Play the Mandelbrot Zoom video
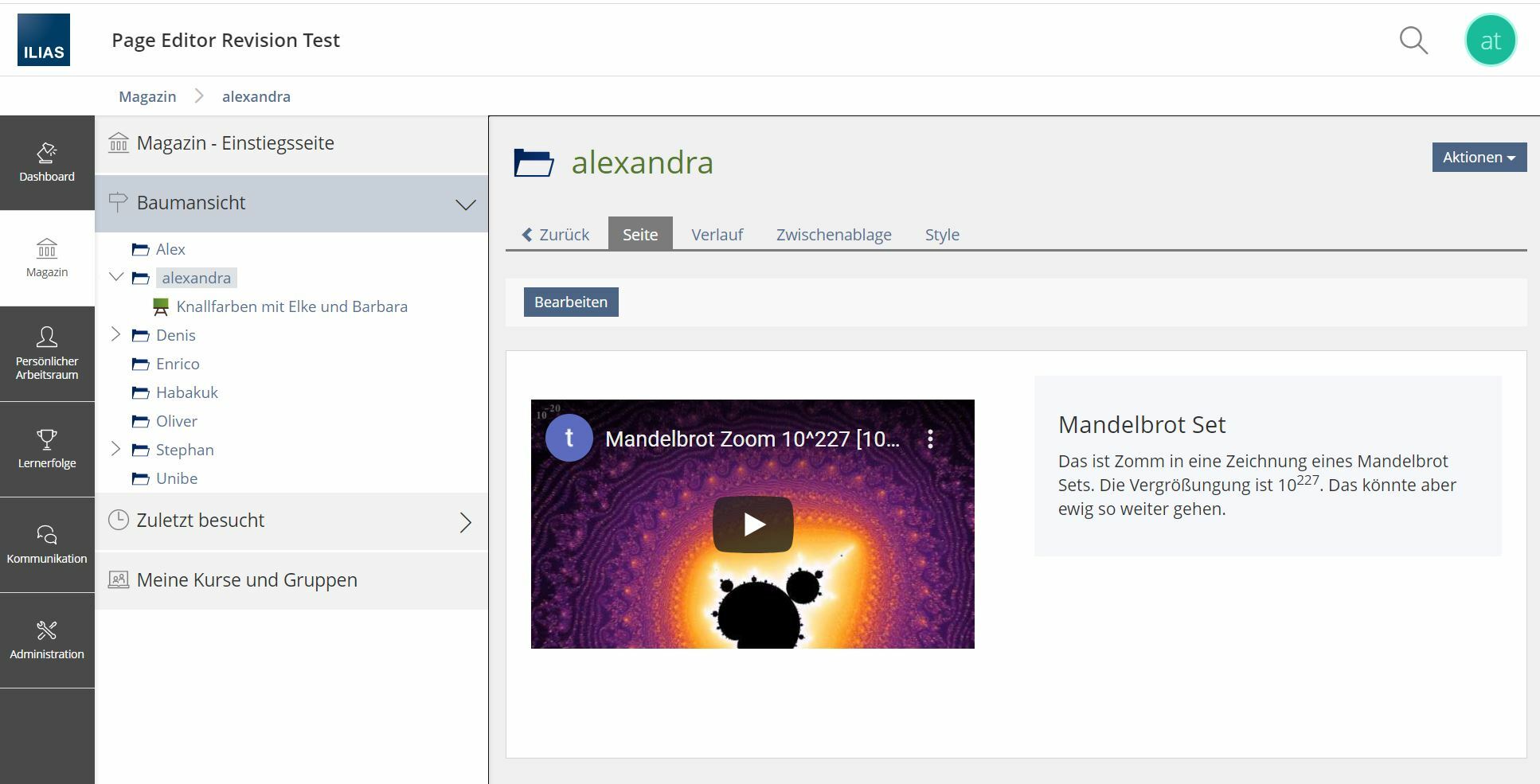Image resolution: width=1540 pixels, height=784 pixels. (x=752, y=524)
